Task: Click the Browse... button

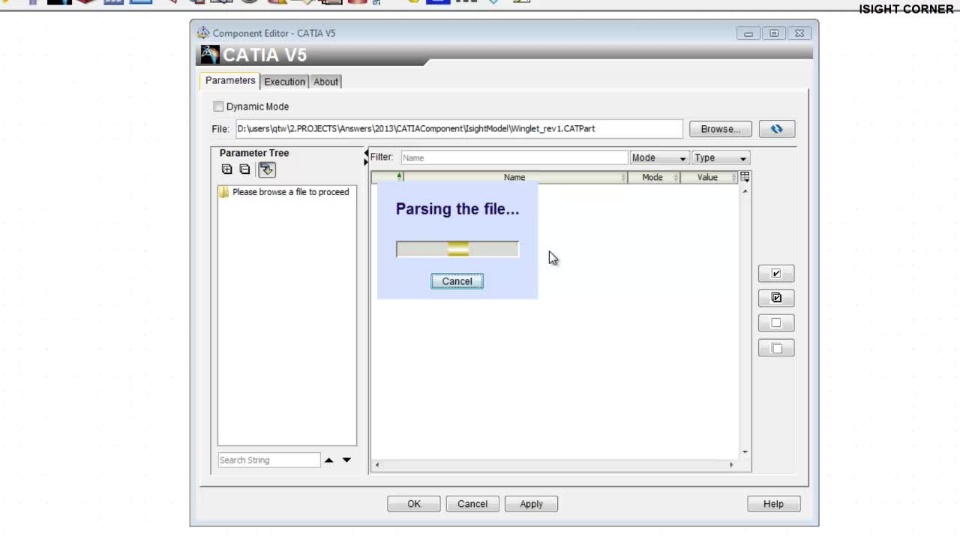Action: [720, 129]
